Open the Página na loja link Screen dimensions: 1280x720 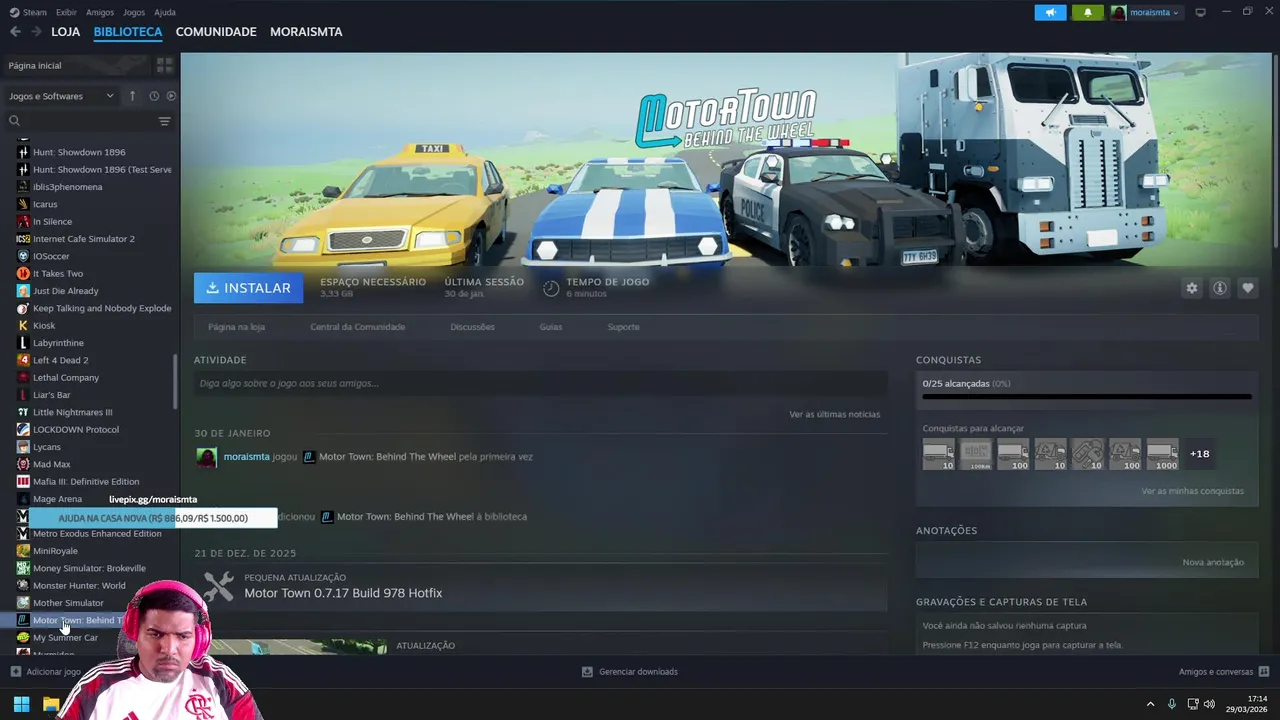pyautogui.click(x=236, y=327)
